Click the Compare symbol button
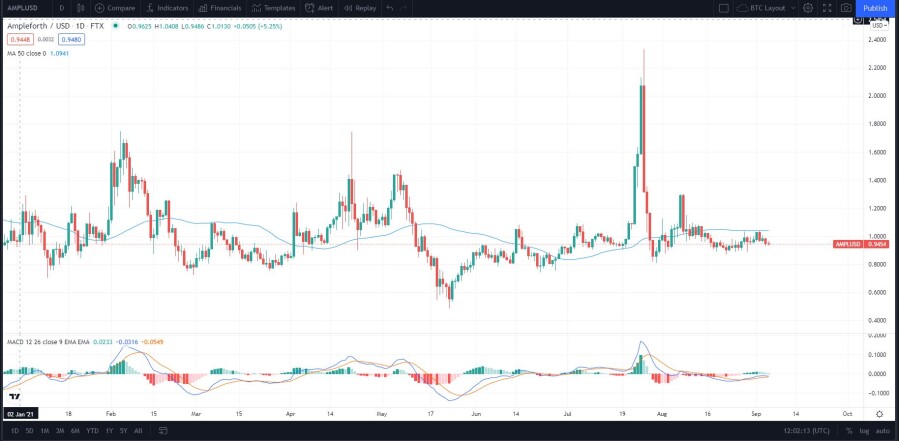Viewport: 899px width, 441px height. pyautogui.click(x=115, y=8)
